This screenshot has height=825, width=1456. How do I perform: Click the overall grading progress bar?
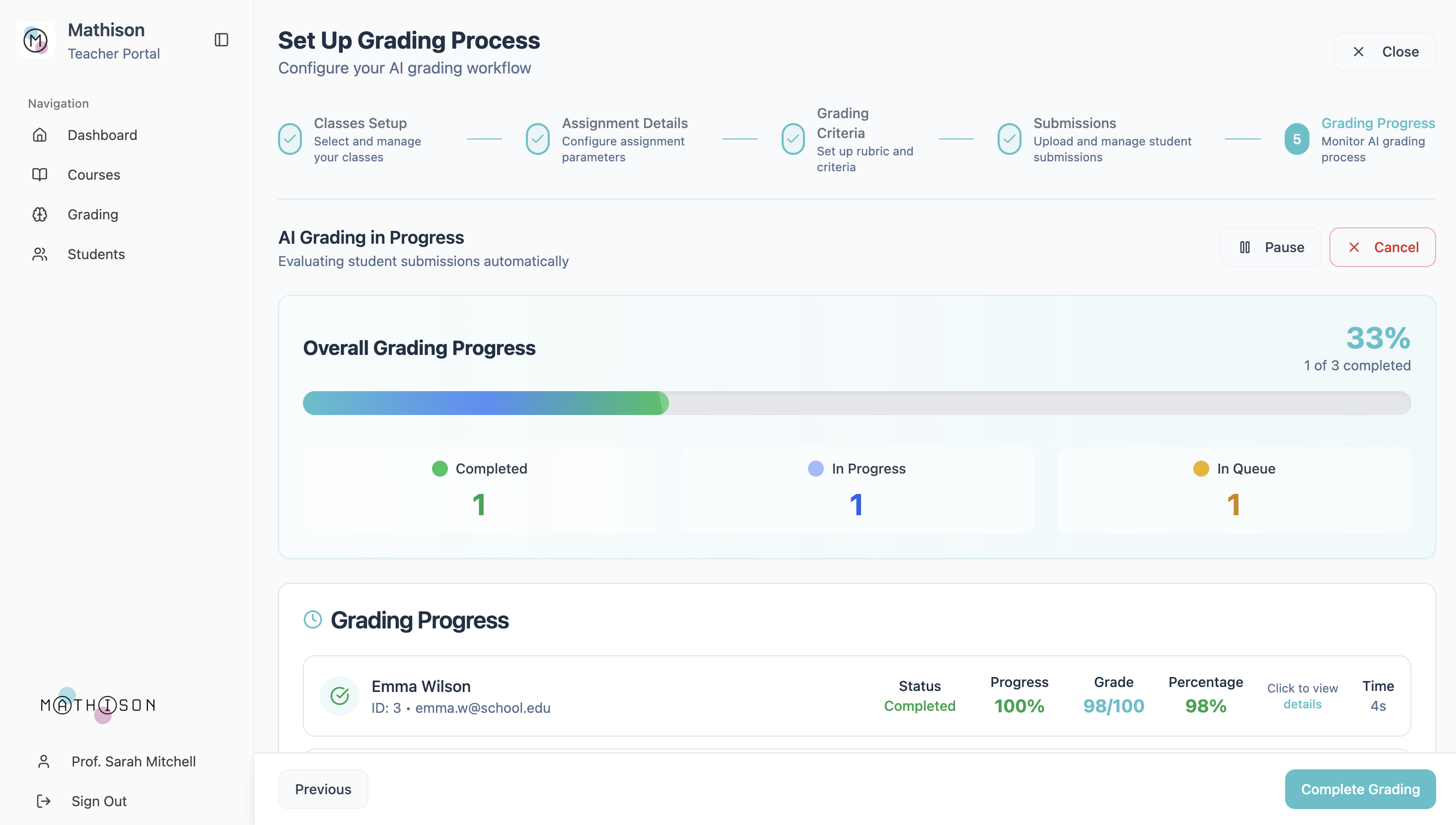click(857, 403)
